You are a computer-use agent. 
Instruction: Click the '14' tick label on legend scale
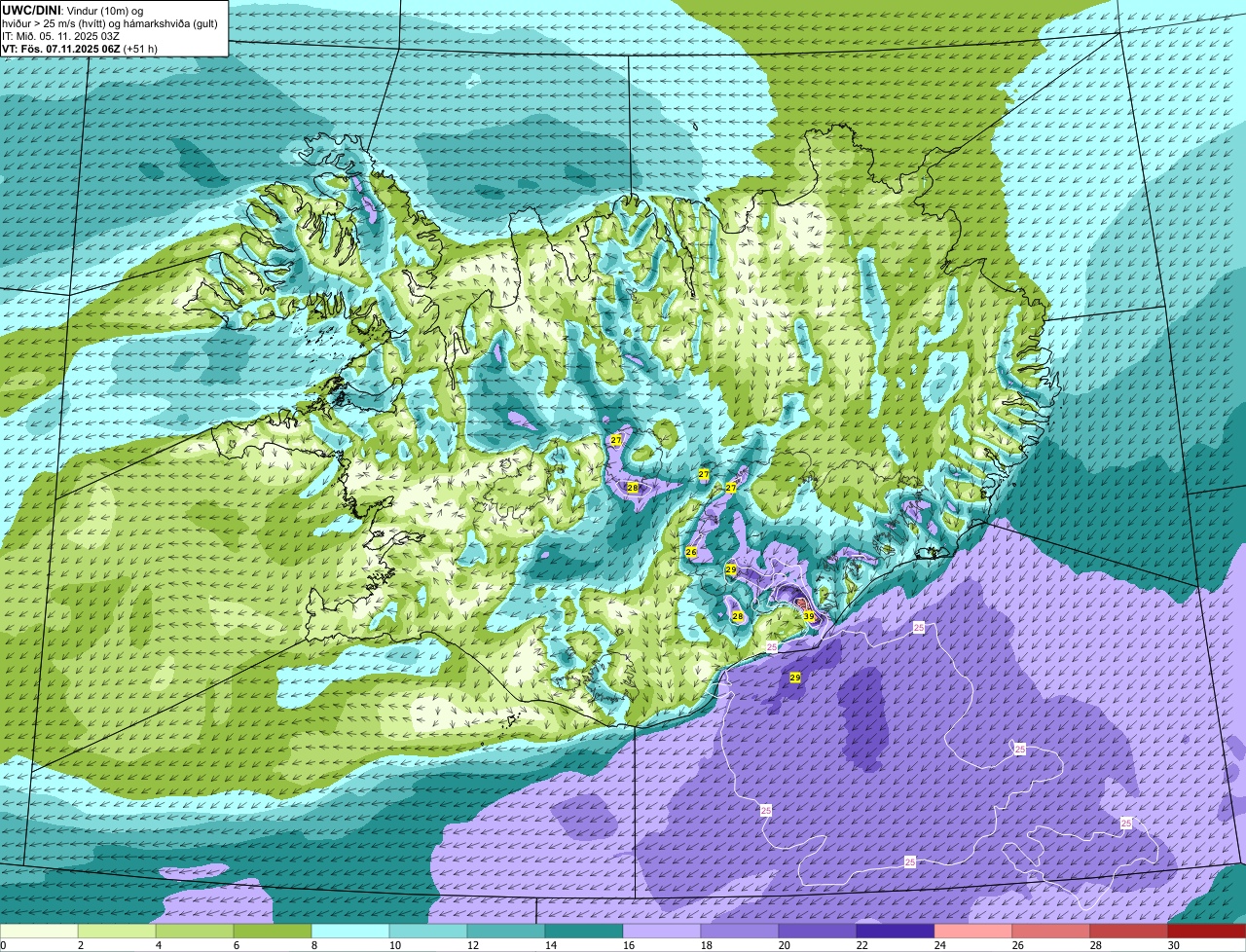click(x=551, y=945)
